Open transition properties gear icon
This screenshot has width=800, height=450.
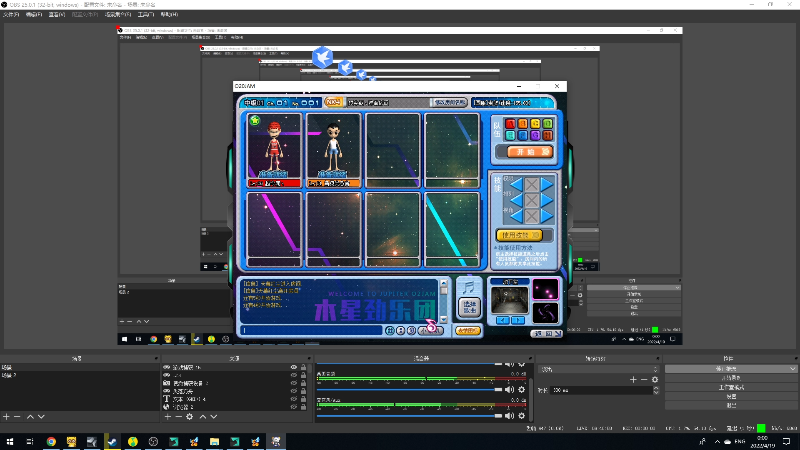click(655, 380)
